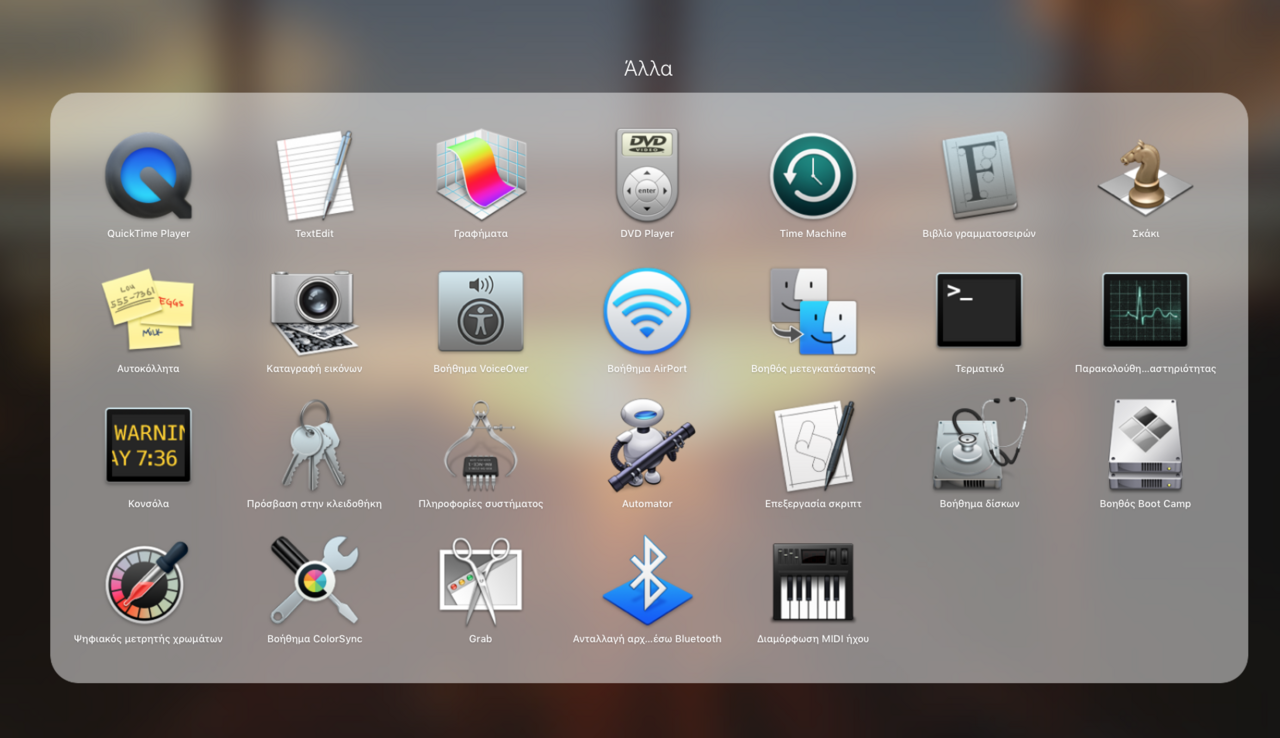The image size is (1280, 738).
Task: Select the folder title Άλλα
Action: [x=648, y=68]
